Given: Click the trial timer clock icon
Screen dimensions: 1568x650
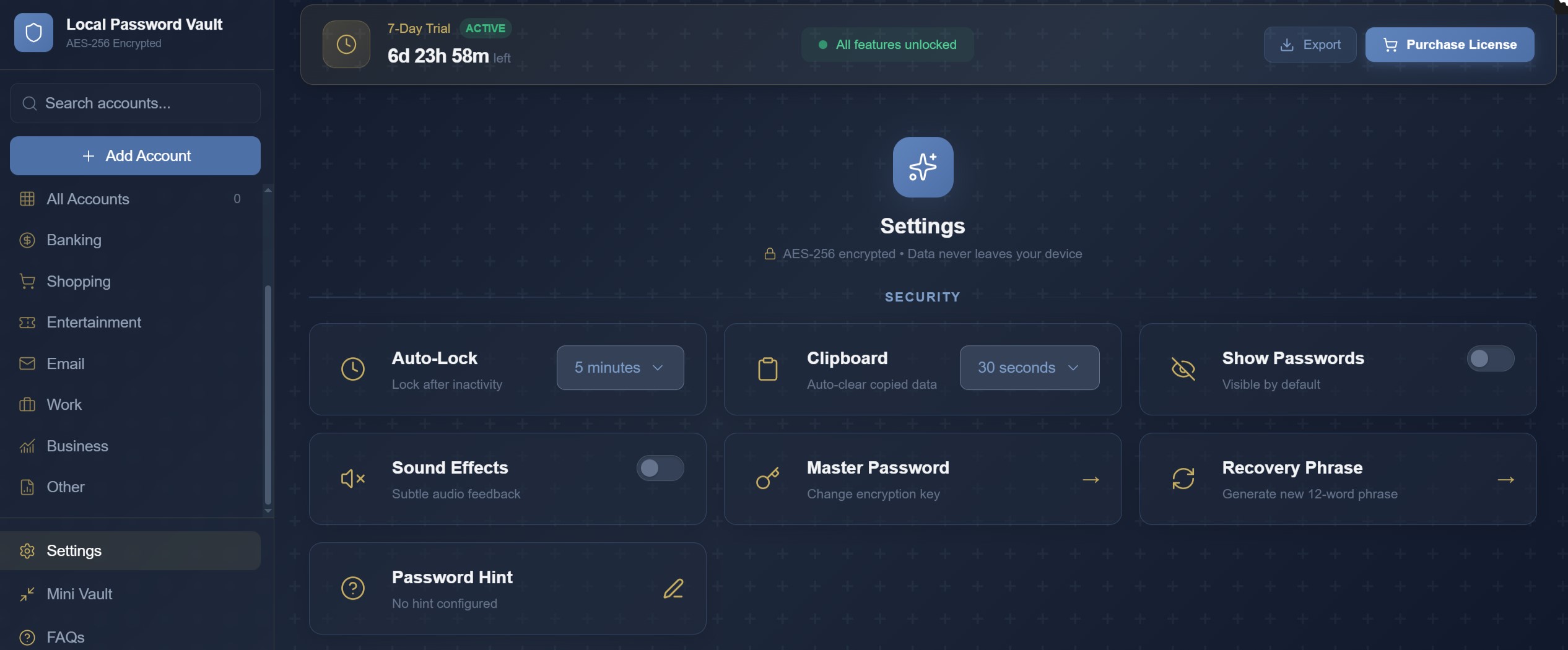Looking at the screenshot, I should [x=346, y=44].
